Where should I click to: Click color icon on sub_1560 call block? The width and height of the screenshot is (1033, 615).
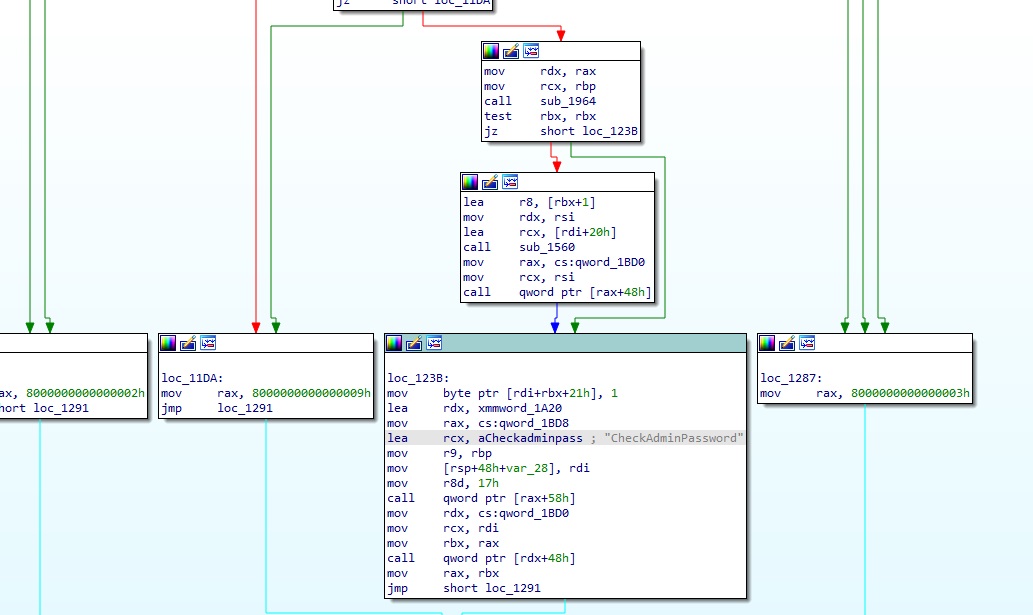(x=470, y=182)
